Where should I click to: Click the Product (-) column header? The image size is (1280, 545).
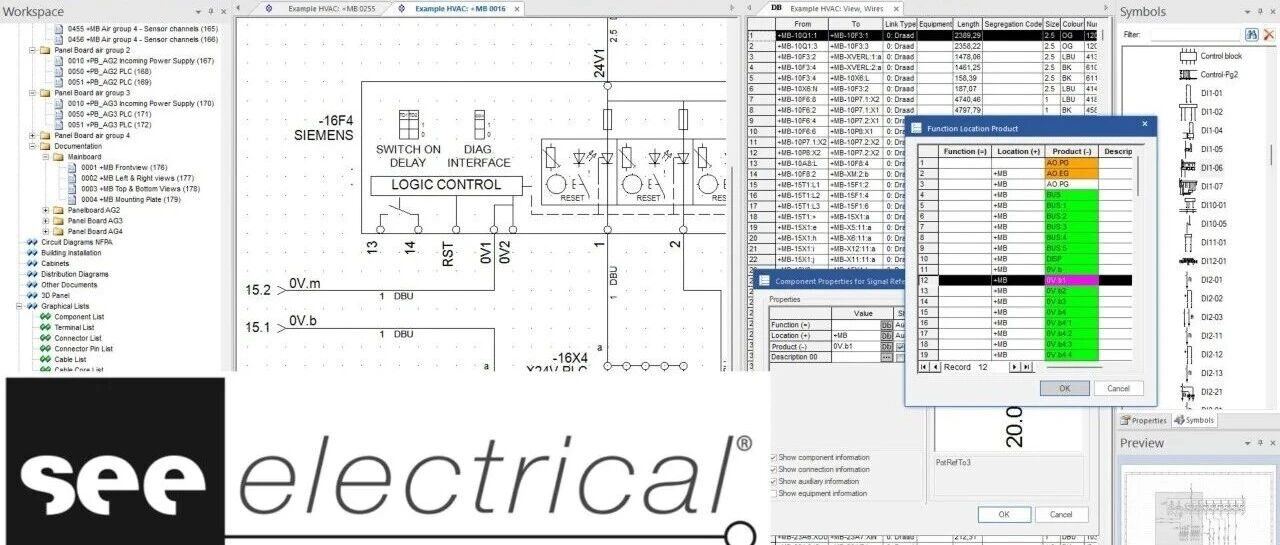click(1071, 151)
